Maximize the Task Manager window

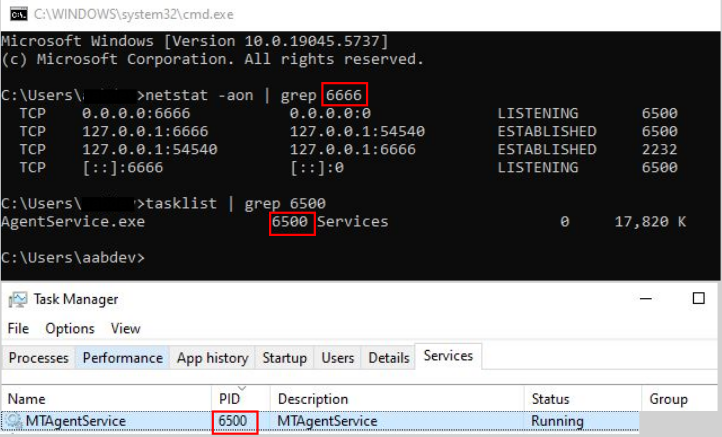(x=699, y=299)
